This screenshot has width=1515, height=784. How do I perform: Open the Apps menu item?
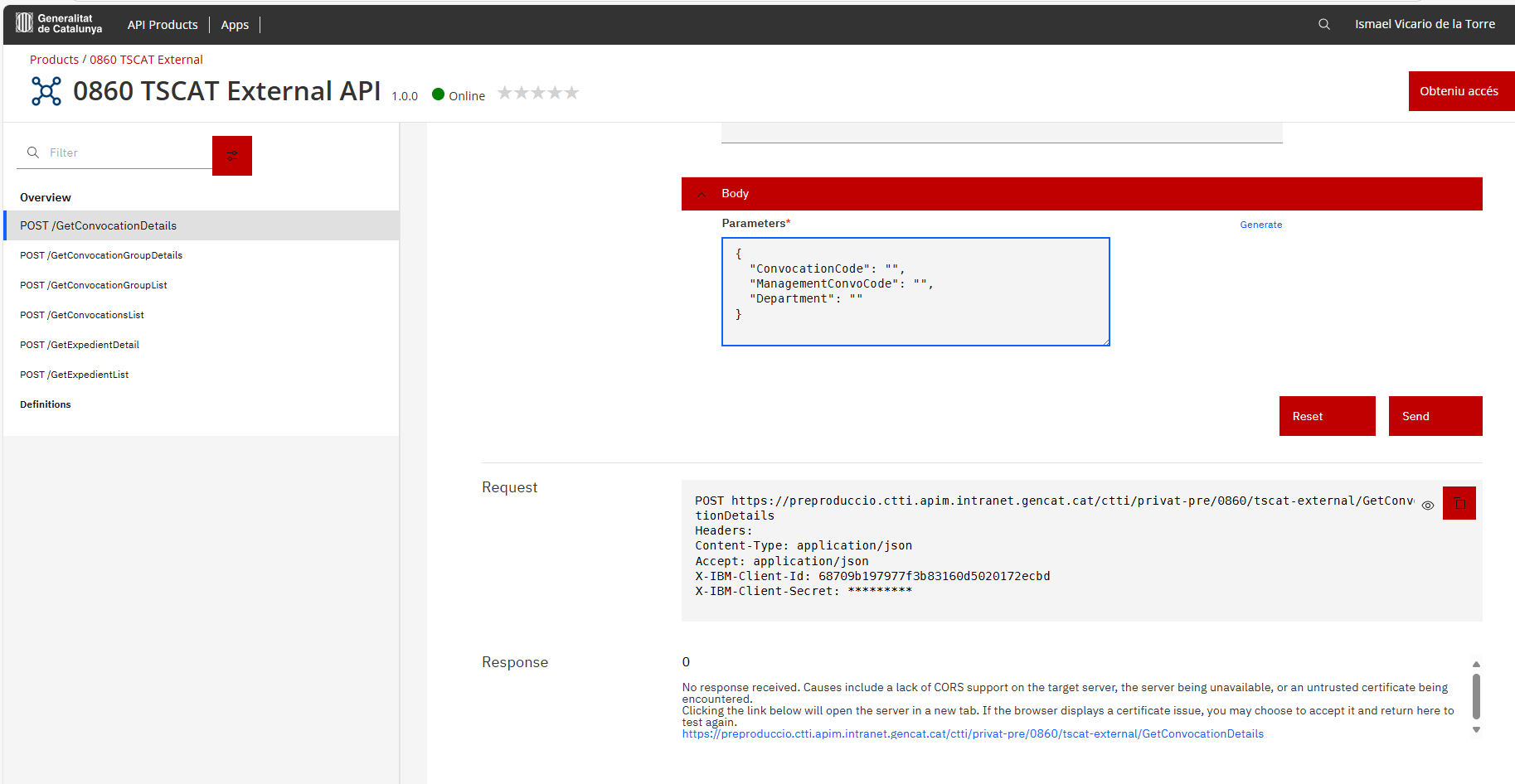click(x=235, y=25)
